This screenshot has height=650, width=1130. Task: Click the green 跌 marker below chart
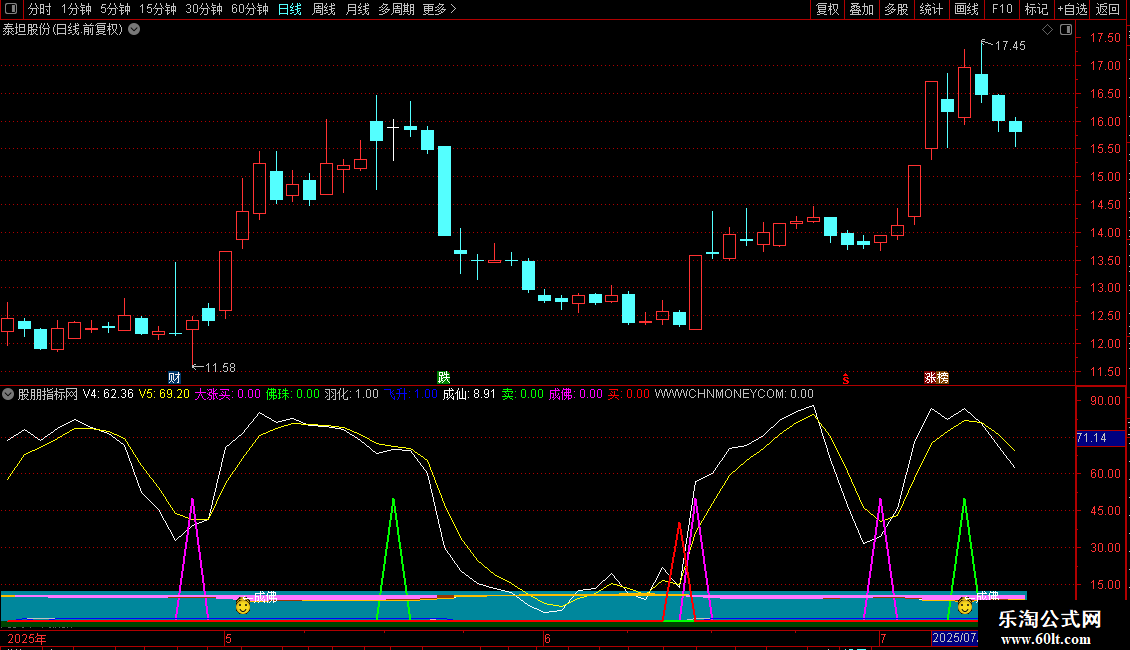(x=443, y=378)
